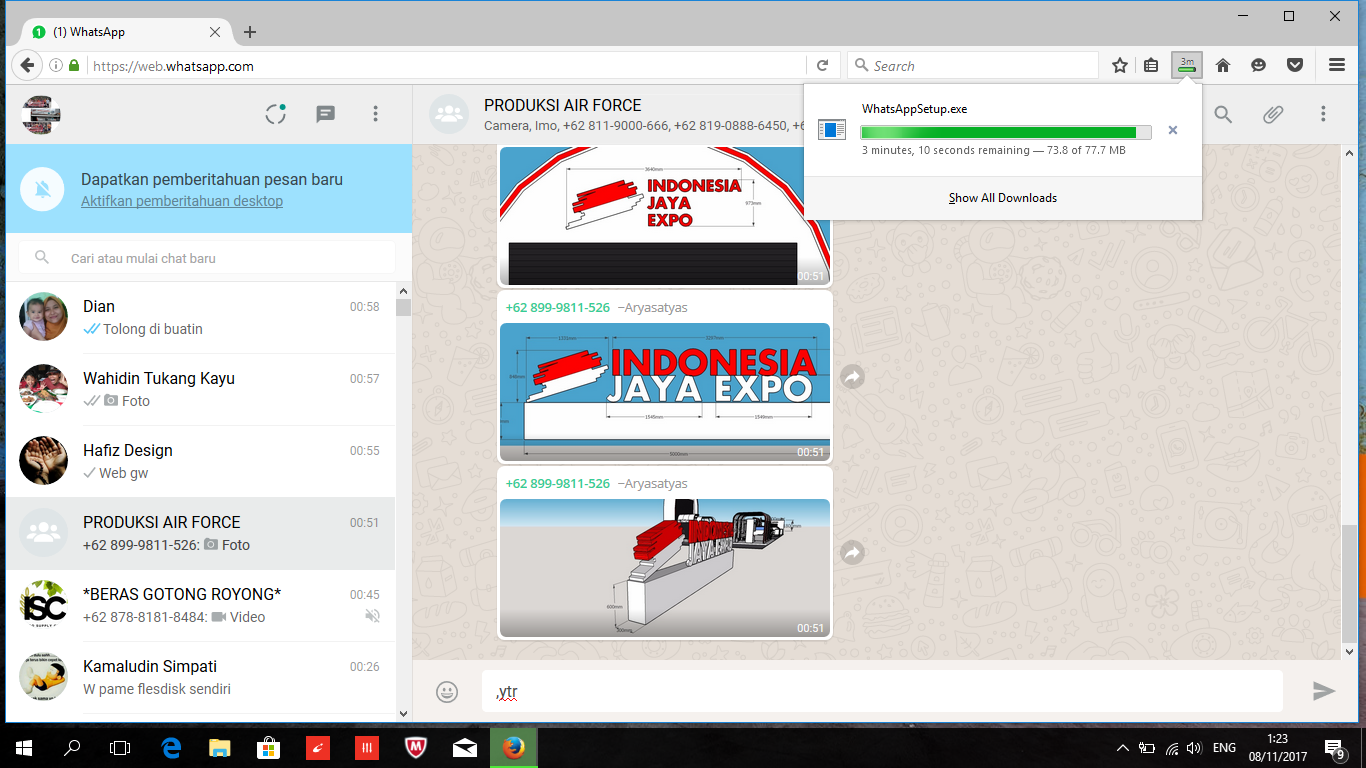Open the top Indonesia Jaya Expo arch image
Screen dimensions: 1366x768
[665, 216]
